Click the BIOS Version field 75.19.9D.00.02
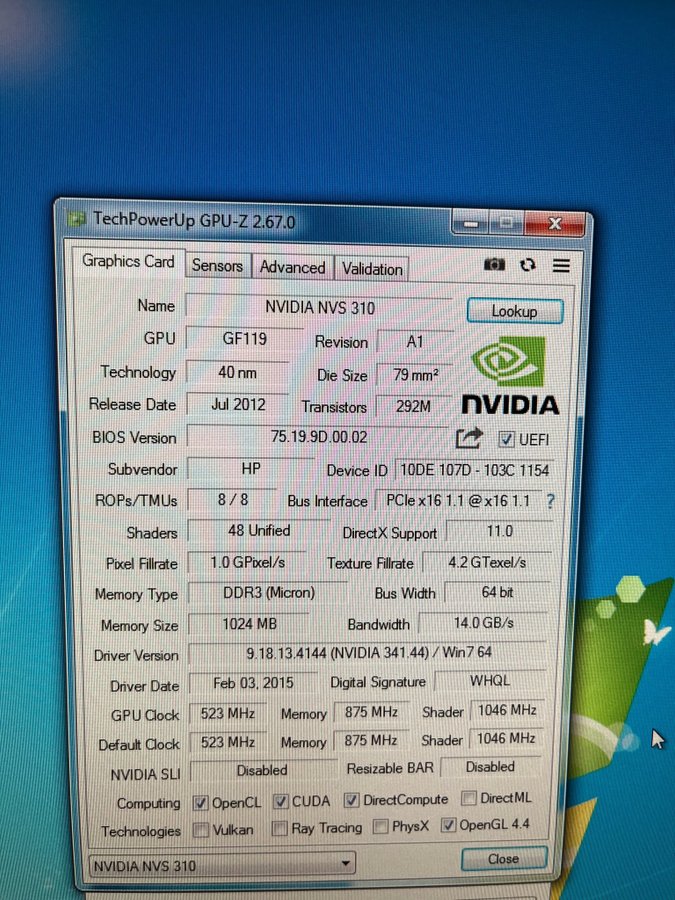The image size is (675, 900). click(x=319, y=437)
